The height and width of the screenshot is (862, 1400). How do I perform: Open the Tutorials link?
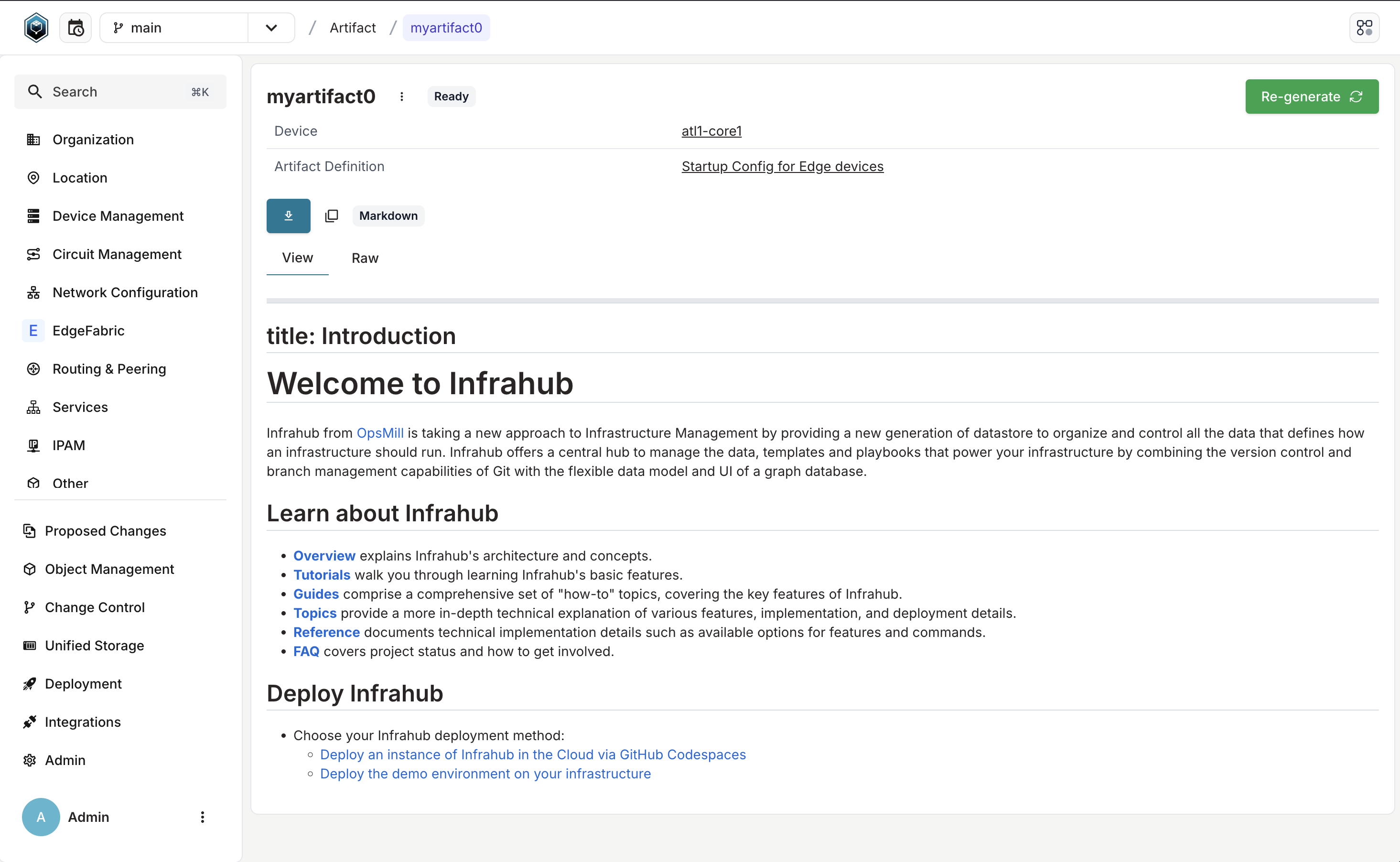pos(322,575)
